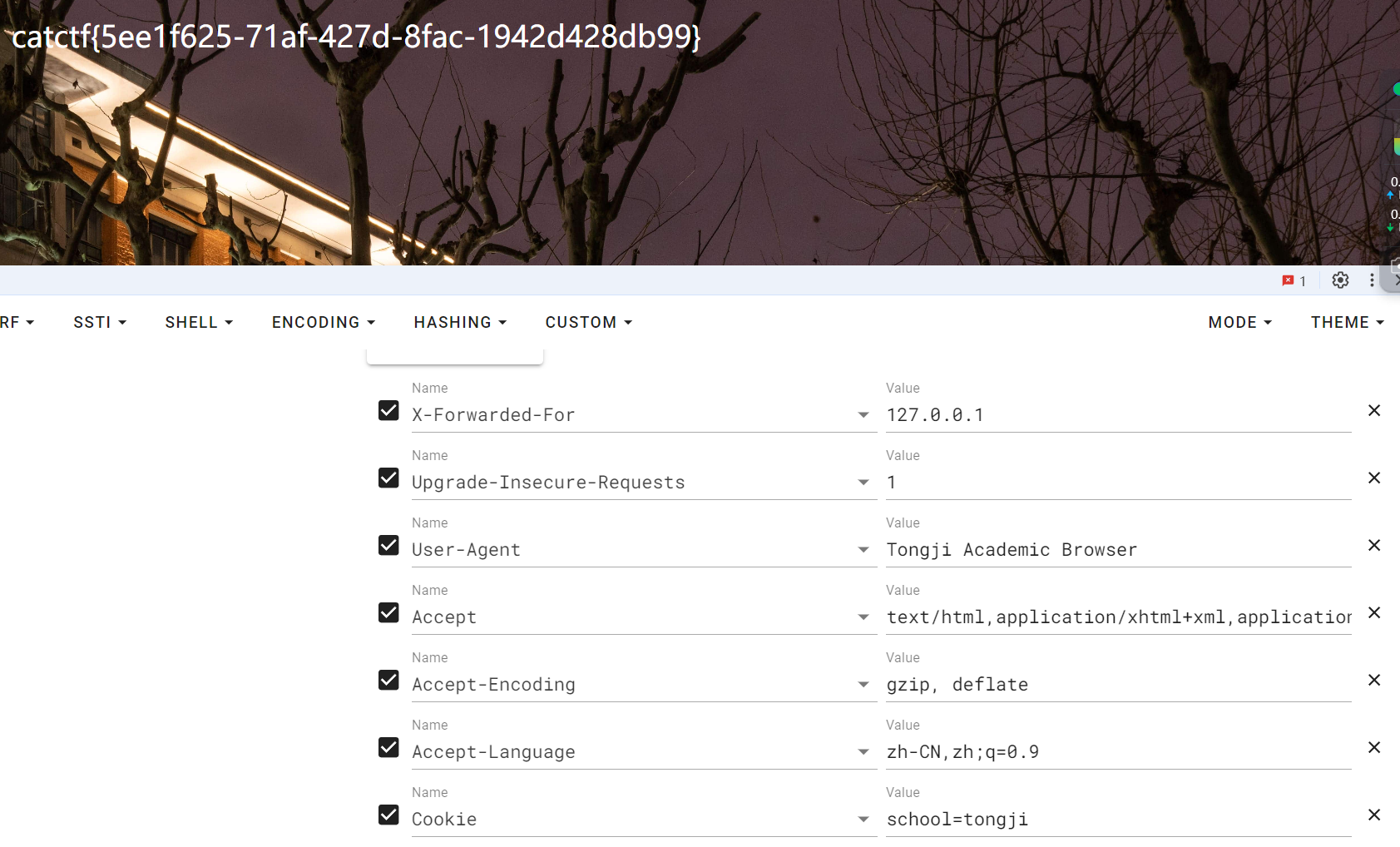1400x847 pixels.
Task: Toggle the Accept-Language header checkbox
Action: [388, 747]
